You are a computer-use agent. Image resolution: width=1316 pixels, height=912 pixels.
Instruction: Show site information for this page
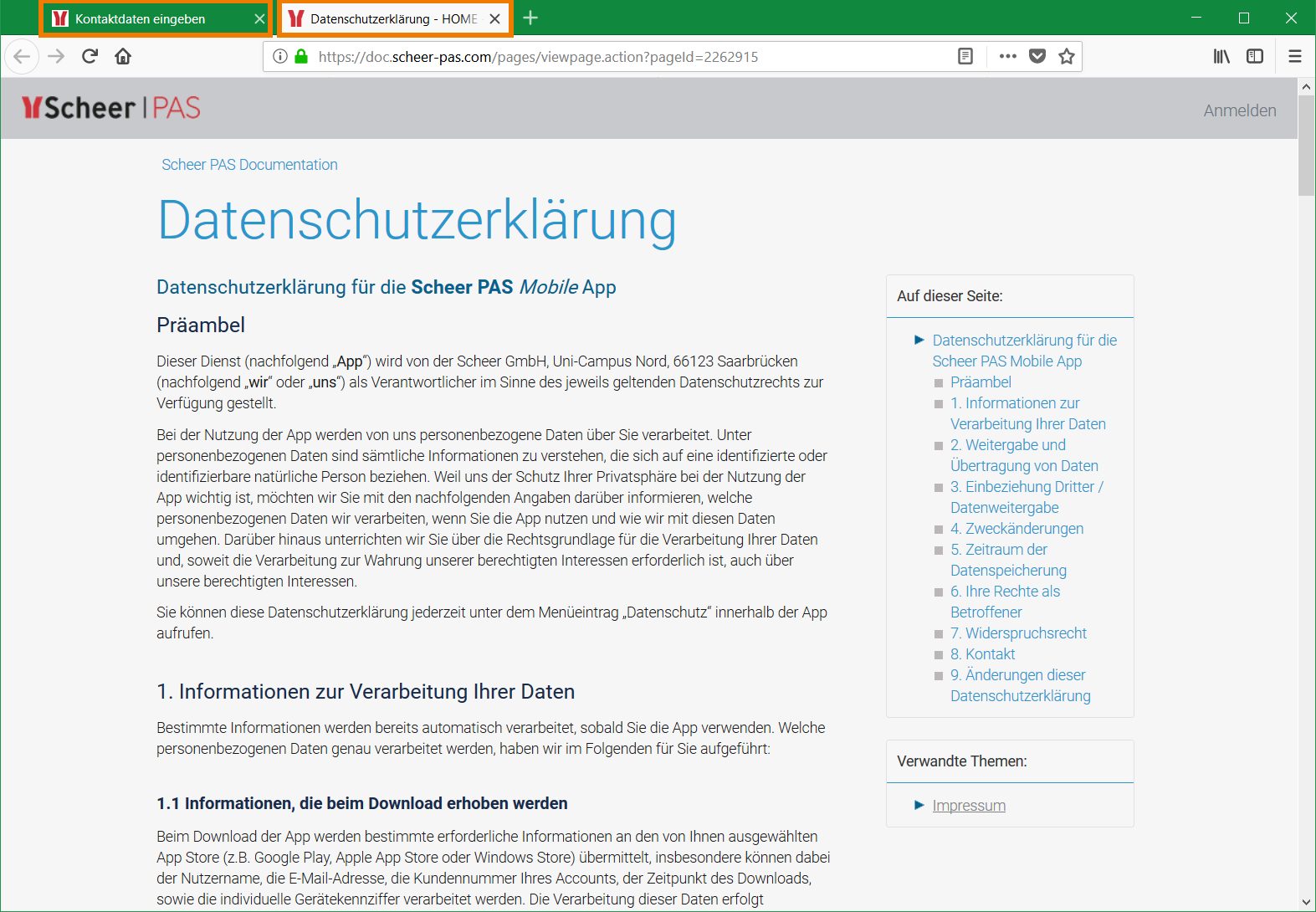pyautogui.click(x=280, y=56)
